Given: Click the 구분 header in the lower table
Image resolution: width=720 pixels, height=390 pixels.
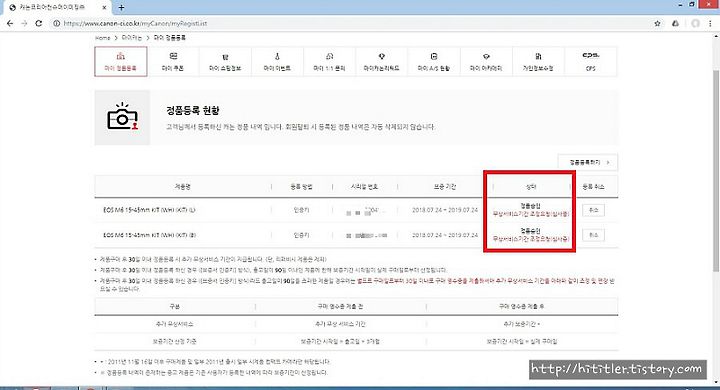Looking at the screenshot, I should pos(174,306).
